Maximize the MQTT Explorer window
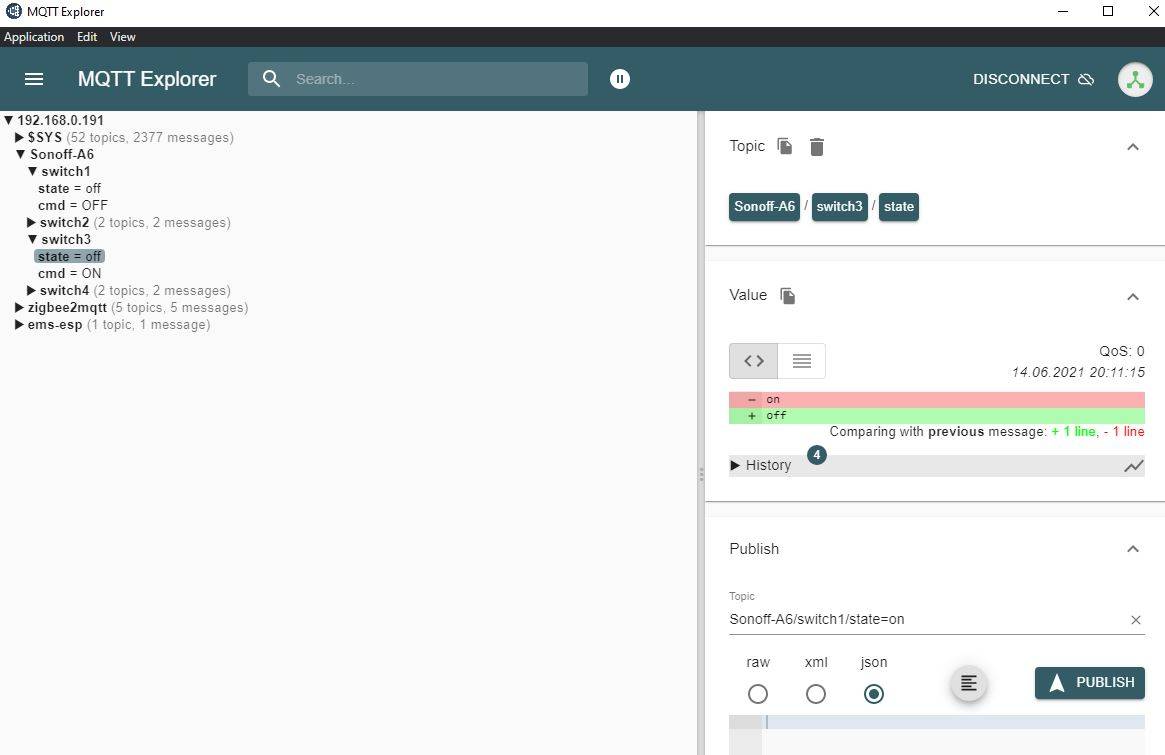The image size is (1165, 755). 1107,11
